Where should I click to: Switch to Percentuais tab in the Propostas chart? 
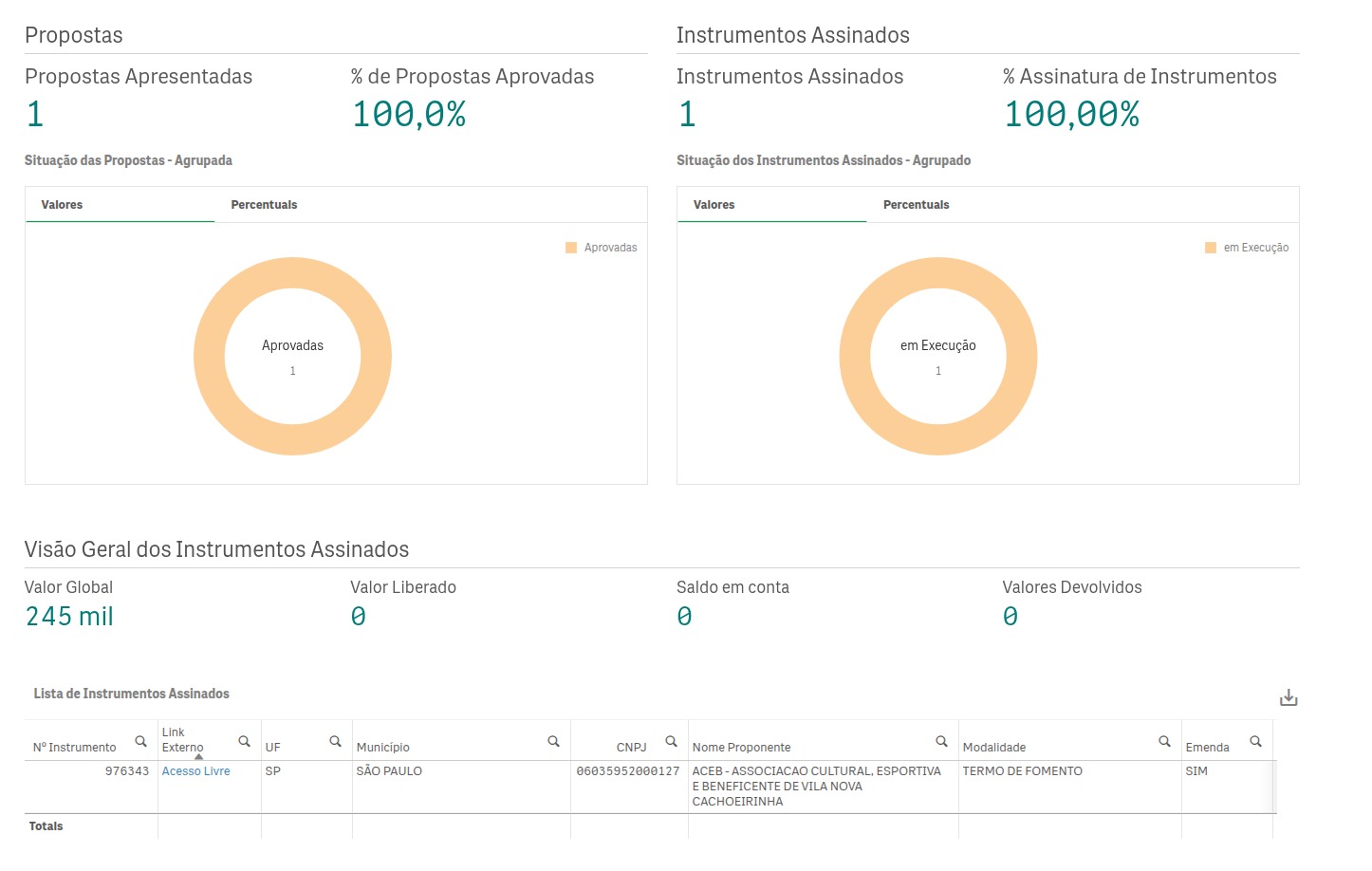(264, 205)
